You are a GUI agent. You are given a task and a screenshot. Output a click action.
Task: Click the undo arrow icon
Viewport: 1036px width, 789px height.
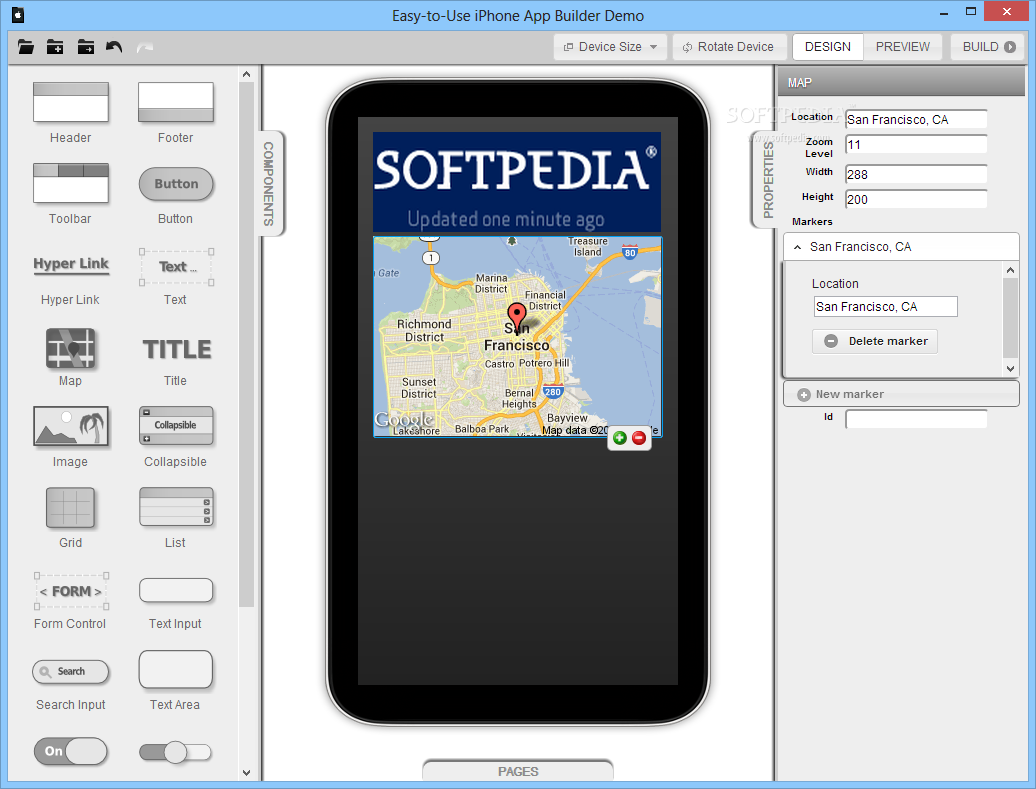(x=114, y=47)
